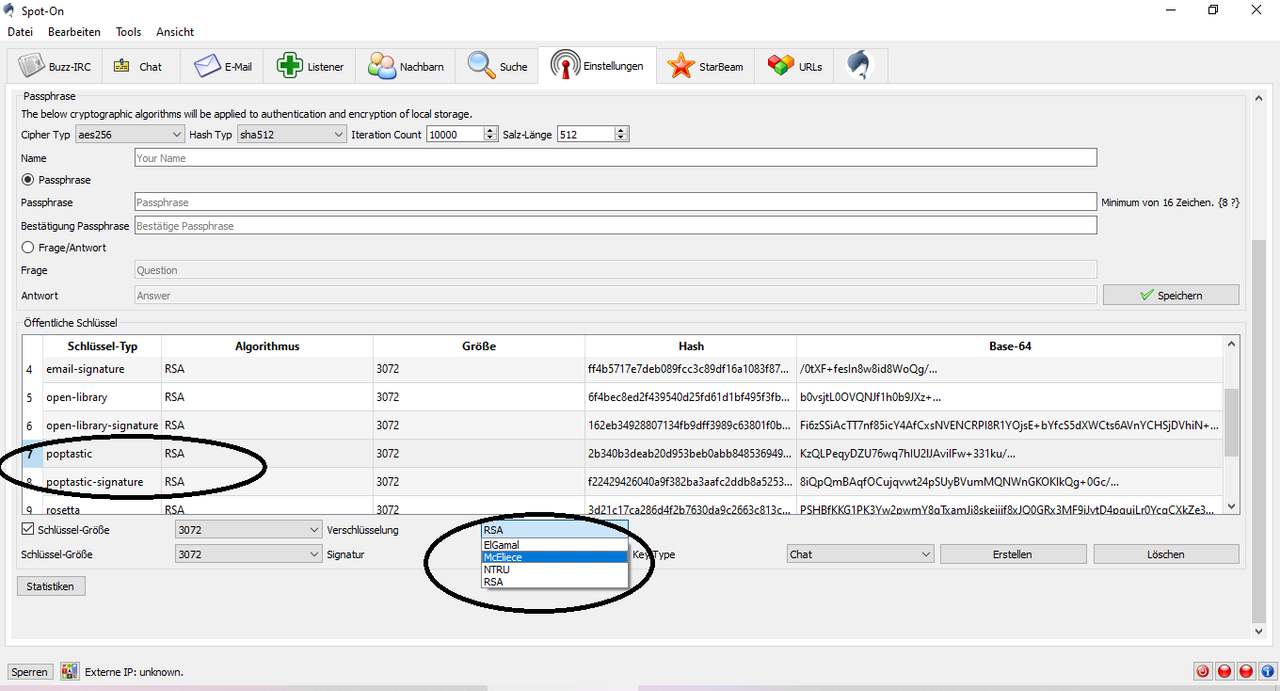Open the Bearbeiten menu
This screenshot has height=691, width=1280.
[x=74, y=32]
